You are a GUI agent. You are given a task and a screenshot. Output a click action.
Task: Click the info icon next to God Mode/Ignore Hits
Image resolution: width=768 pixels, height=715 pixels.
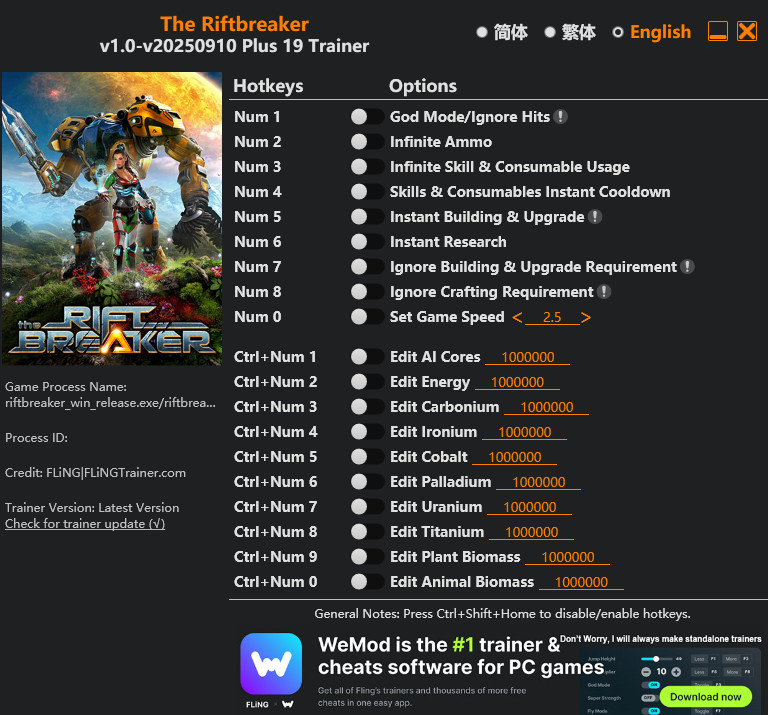click(560, 117)
